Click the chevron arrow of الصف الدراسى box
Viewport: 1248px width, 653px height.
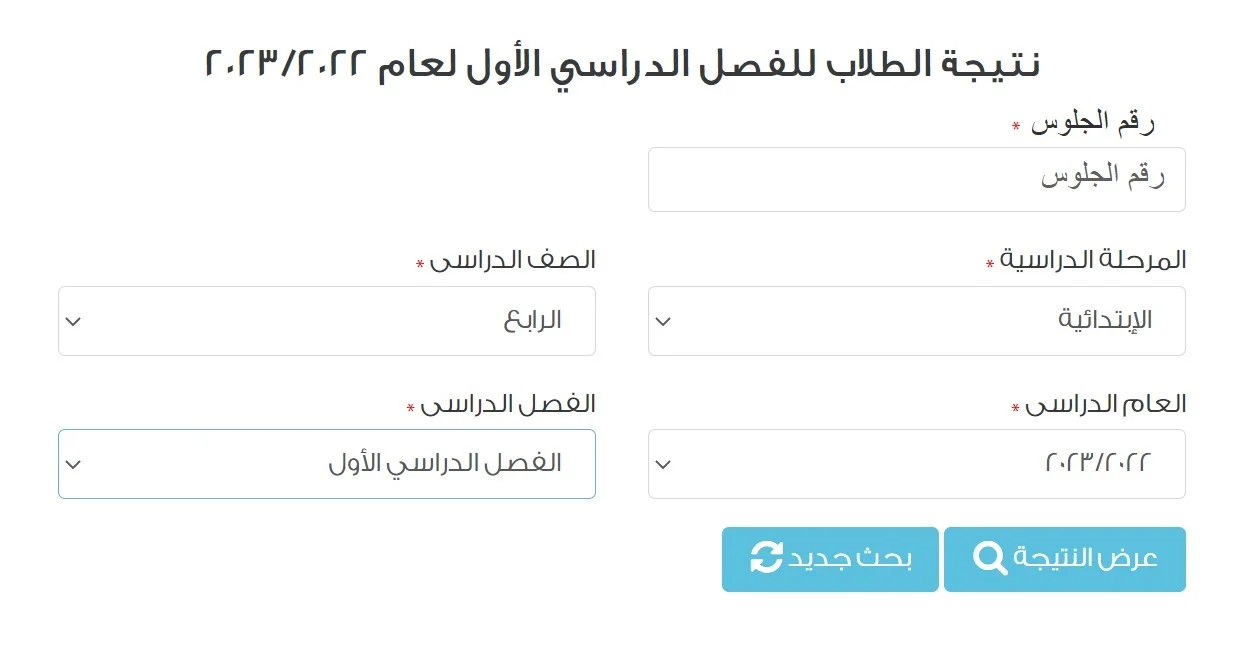[x=73, y=322]
